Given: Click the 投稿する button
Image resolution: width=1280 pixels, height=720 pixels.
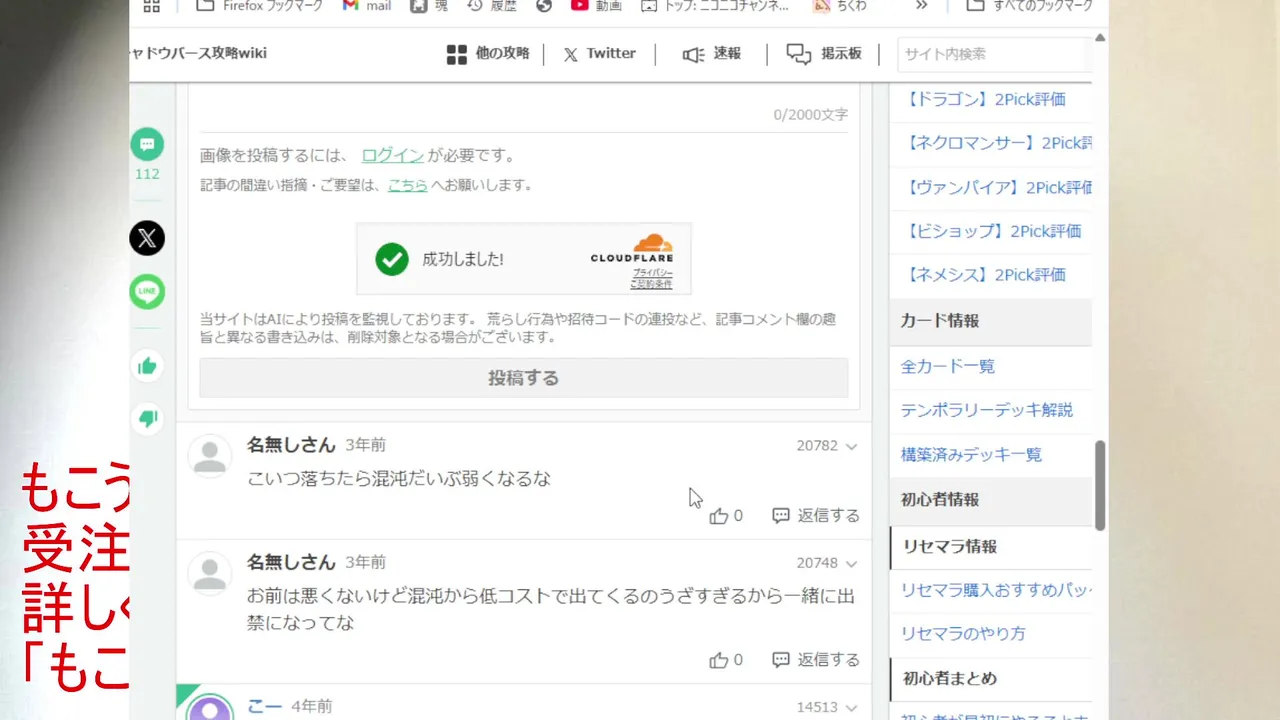Looking at the screenshot, I should [524, 378].
